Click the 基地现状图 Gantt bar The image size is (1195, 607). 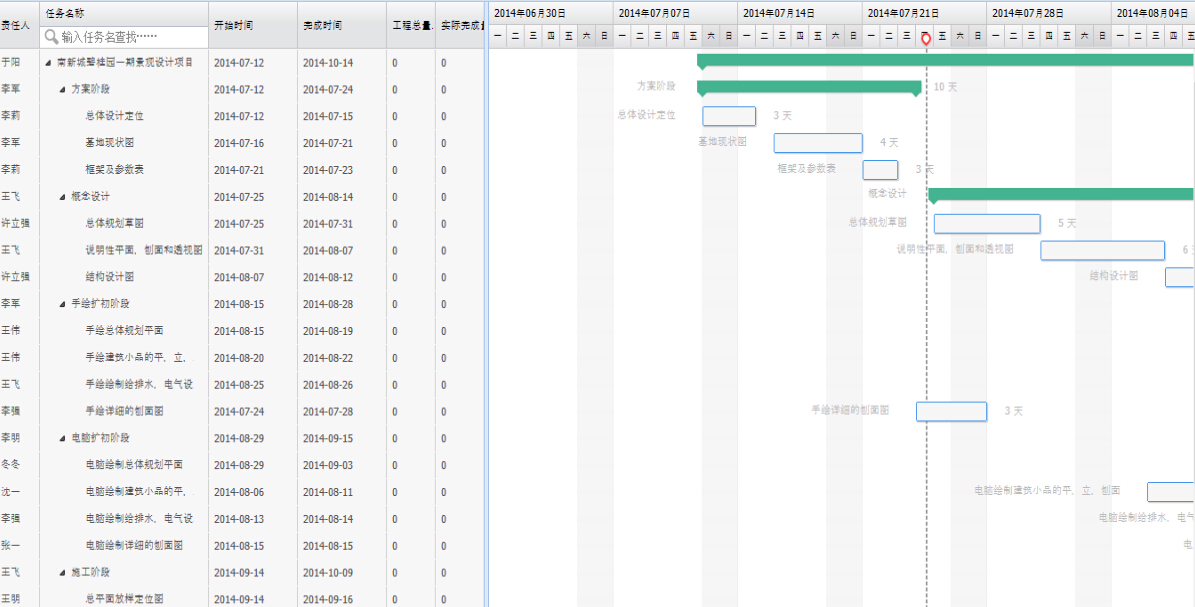pyautogui.click(x=817, y=143)
